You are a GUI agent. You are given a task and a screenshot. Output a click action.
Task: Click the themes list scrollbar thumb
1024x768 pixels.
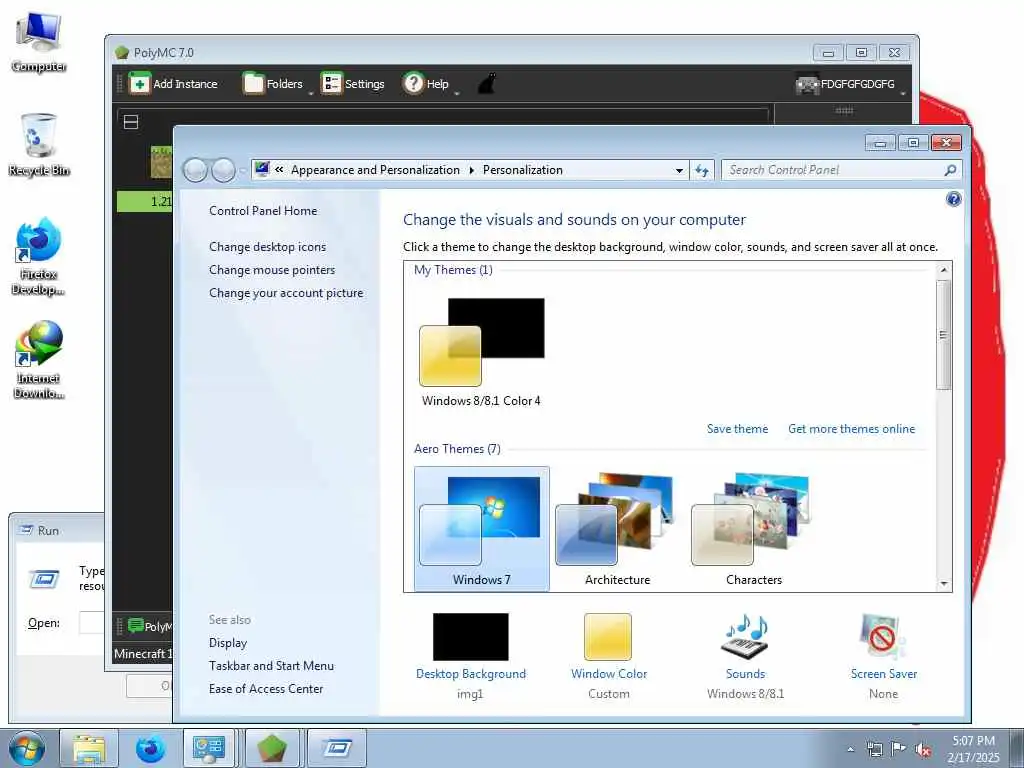pos(943,335)
